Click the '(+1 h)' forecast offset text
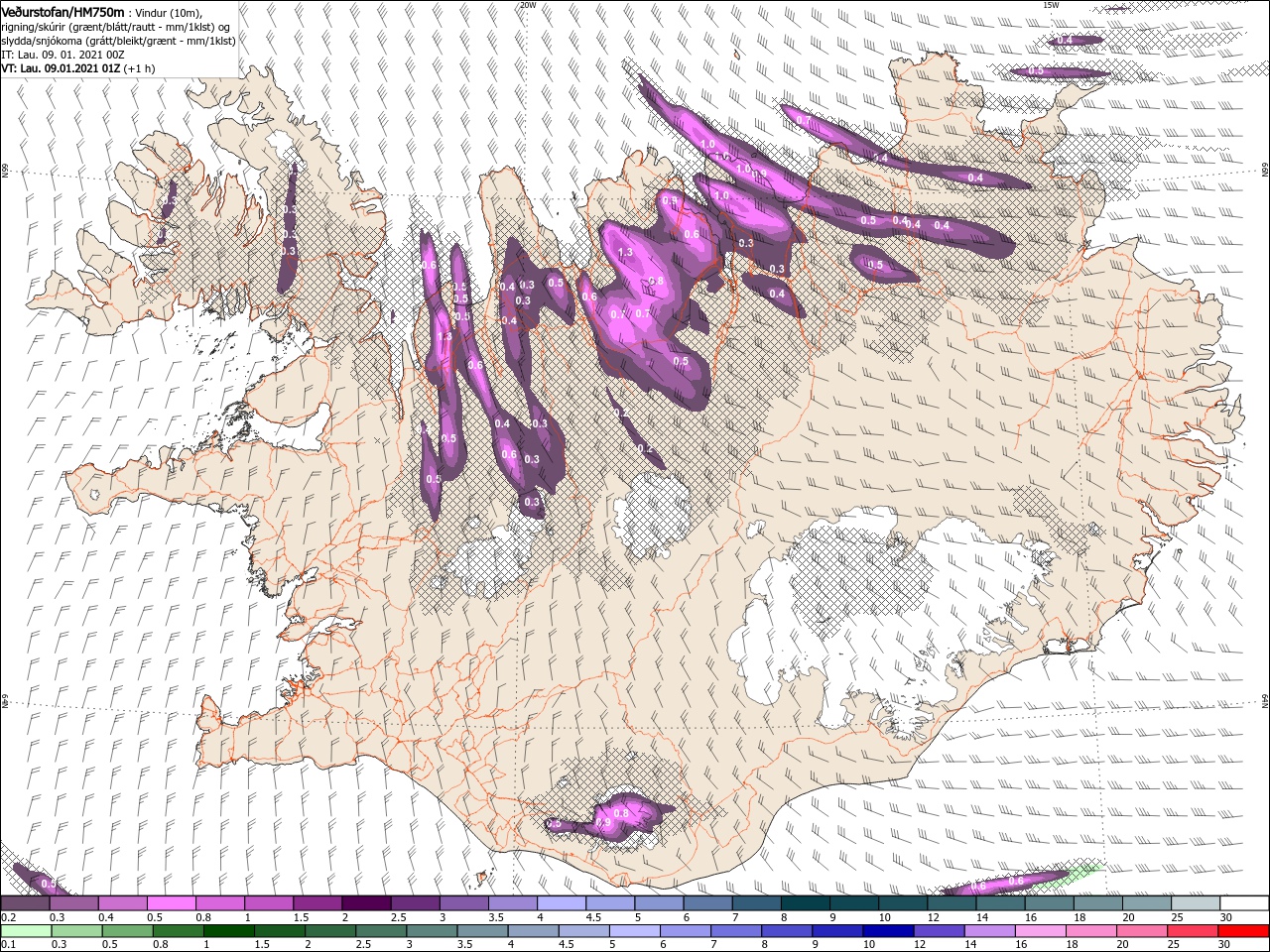 click(140, 68)
